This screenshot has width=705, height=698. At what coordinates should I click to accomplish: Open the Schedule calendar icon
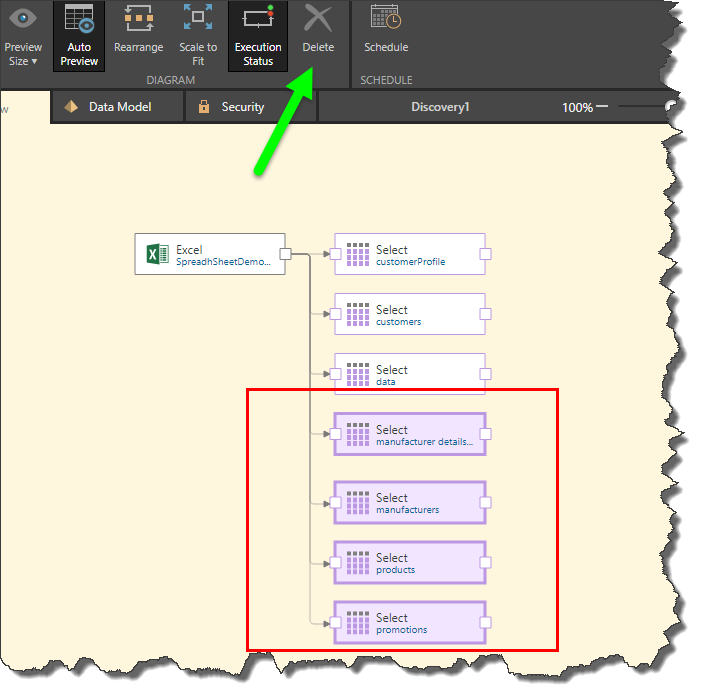(385, 20)
